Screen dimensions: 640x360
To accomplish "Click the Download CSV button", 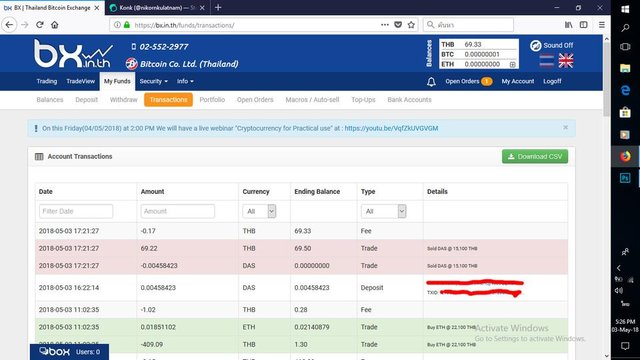I will (535, 156).
